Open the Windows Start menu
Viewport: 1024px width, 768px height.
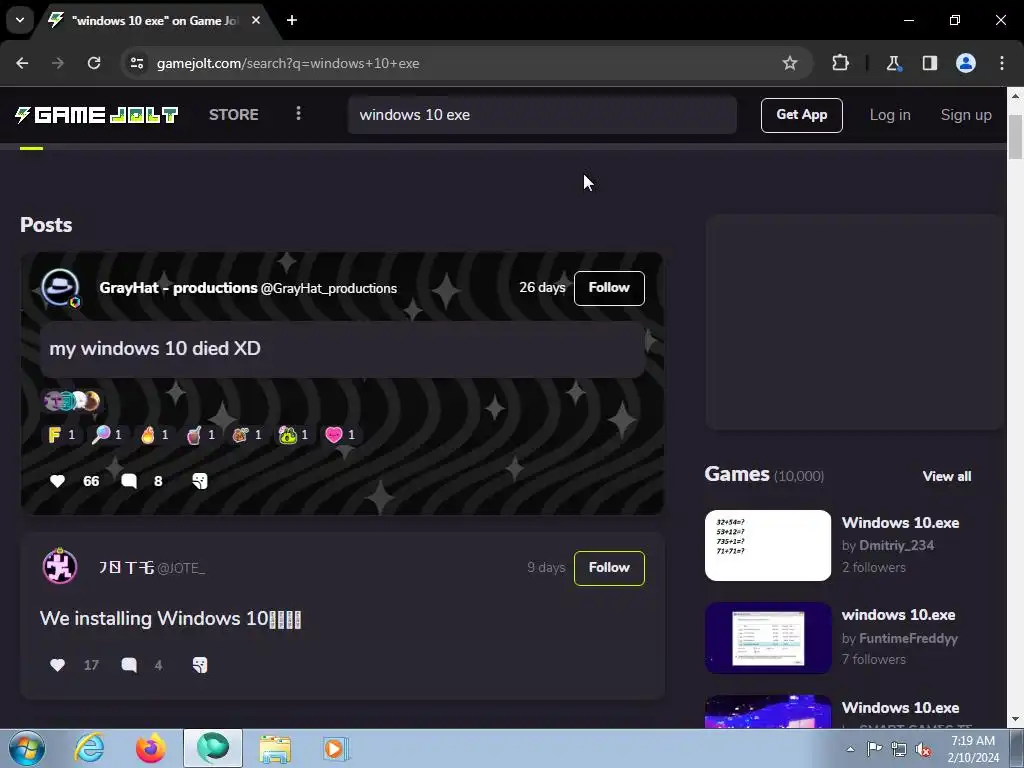tap(26, 748)
